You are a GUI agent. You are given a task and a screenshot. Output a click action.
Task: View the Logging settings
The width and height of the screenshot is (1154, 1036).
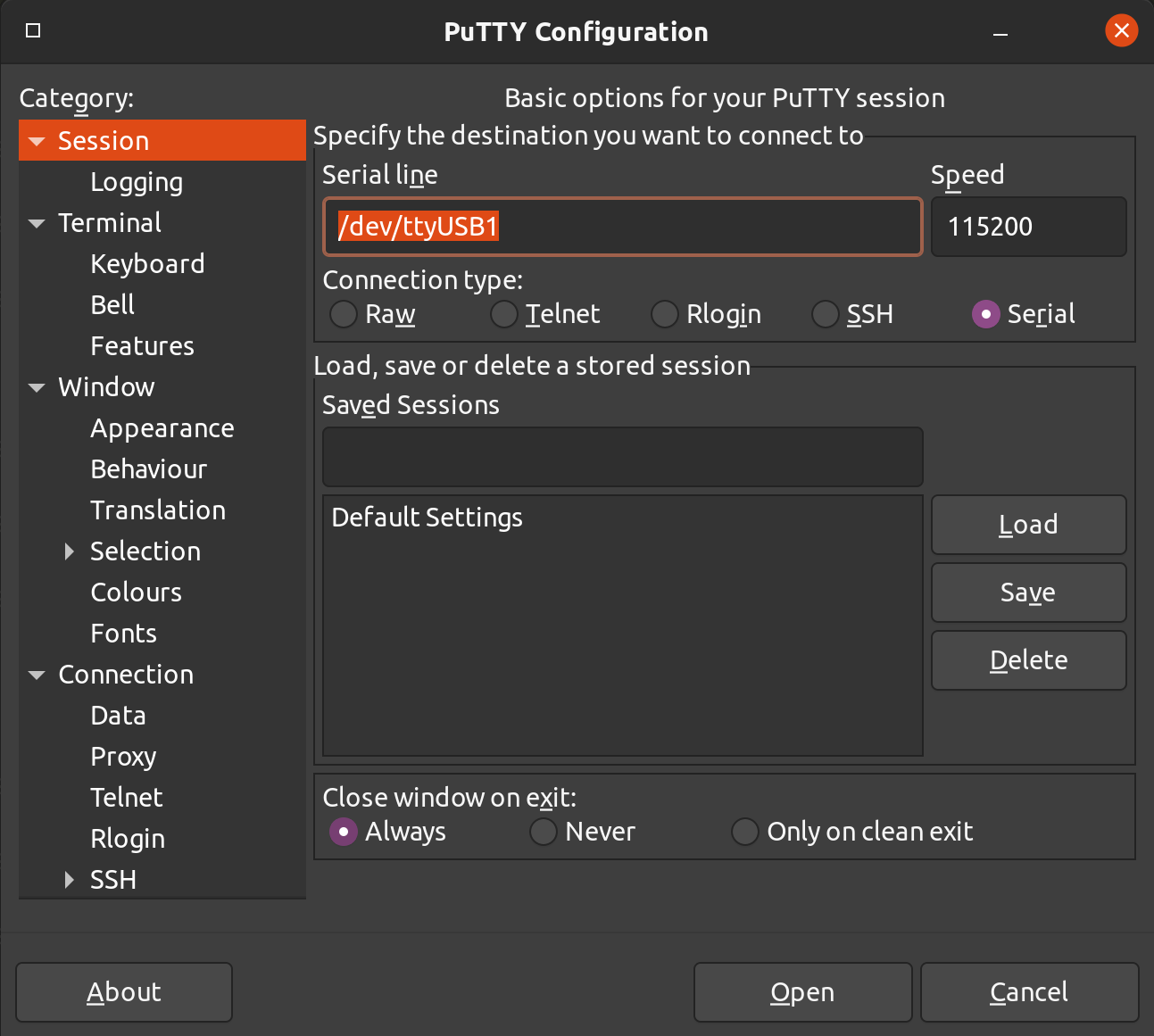point(137,181)
